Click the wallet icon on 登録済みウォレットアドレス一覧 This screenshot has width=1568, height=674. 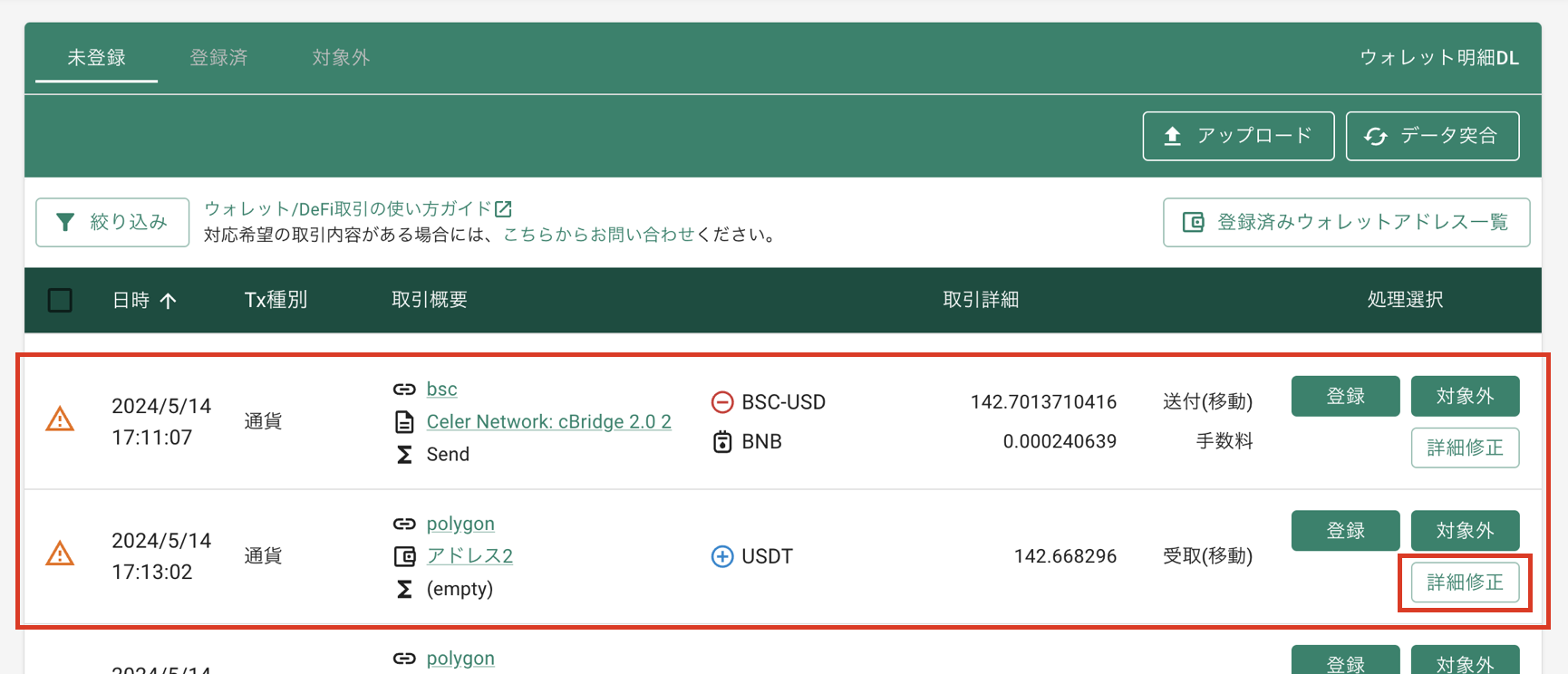(x=1194, y=222)
